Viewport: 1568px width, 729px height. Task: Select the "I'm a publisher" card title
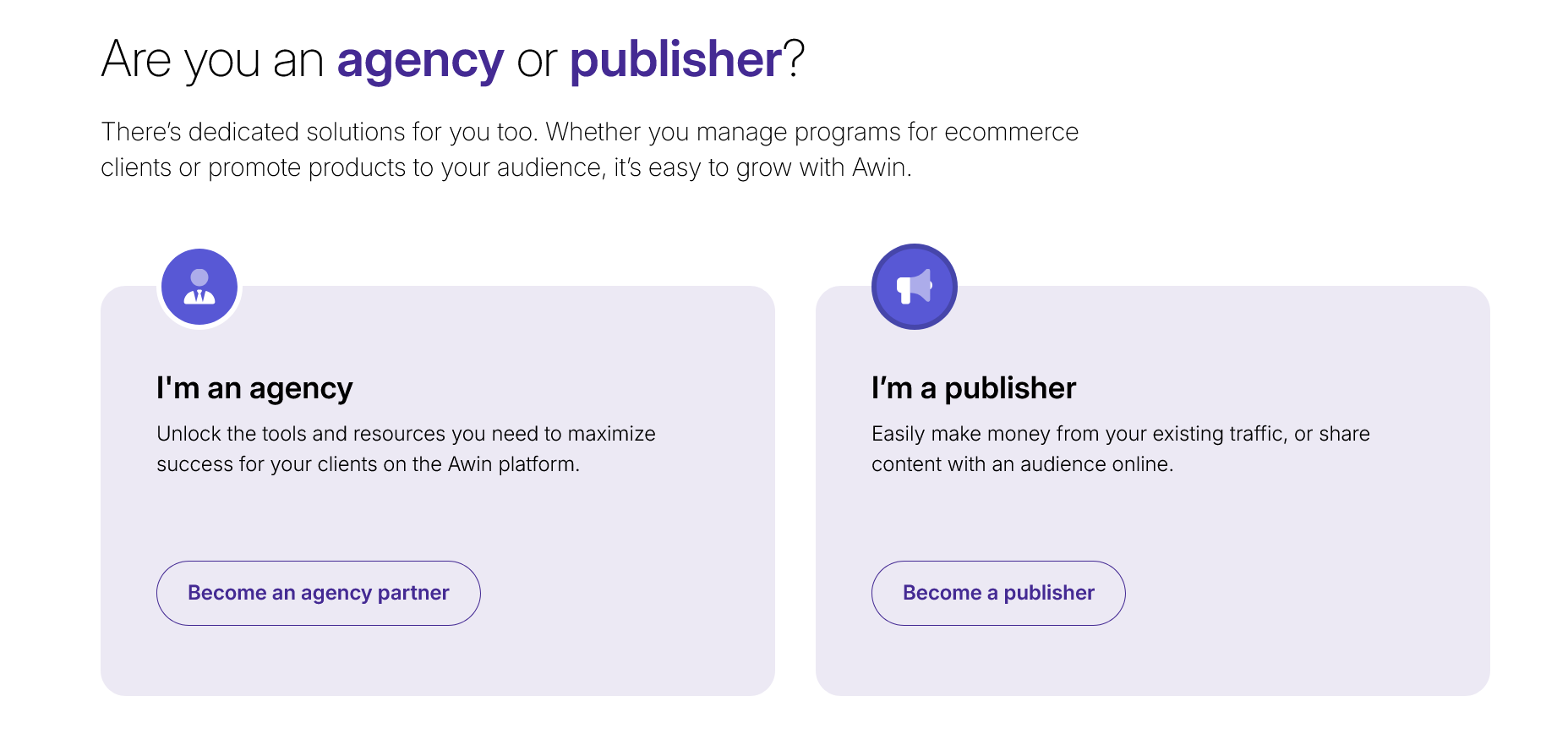coord(973,388)
